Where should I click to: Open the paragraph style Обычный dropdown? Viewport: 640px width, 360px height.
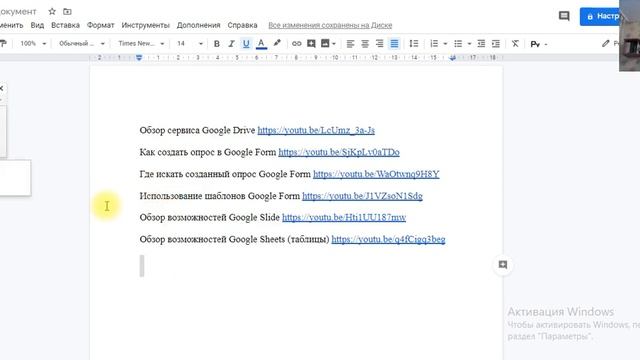82,43
